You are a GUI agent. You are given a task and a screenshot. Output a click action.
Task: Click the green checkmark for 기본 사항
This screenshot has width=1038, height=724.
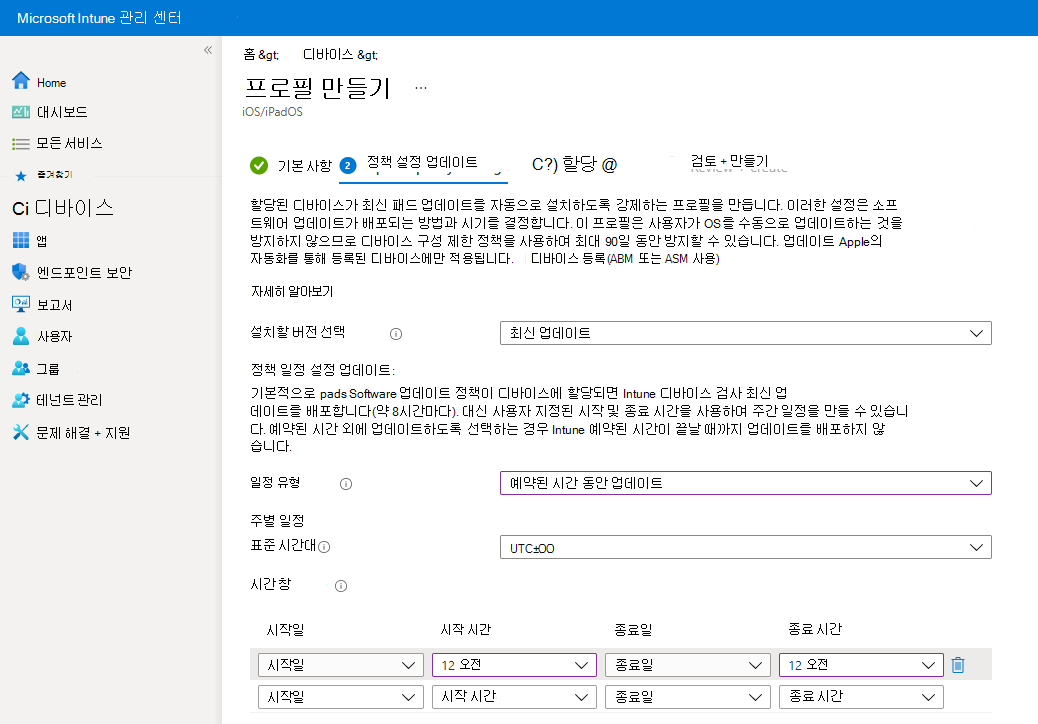pos(259,165)
